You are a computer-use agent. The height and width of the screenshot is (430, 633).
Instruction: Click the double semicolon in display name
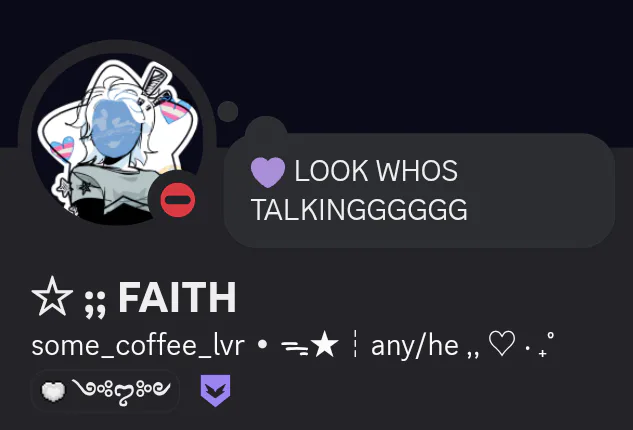tap(95, 304)
